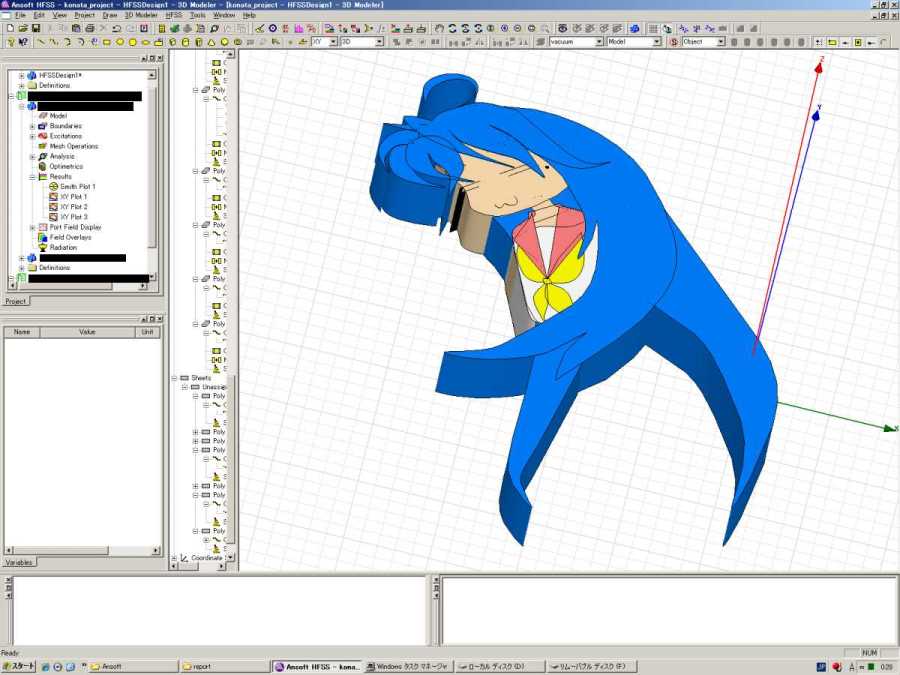The width and height of the screenshot is (900, 675).
Task: Open the 3D Modeler menu
Action: [x=141, y=15]
